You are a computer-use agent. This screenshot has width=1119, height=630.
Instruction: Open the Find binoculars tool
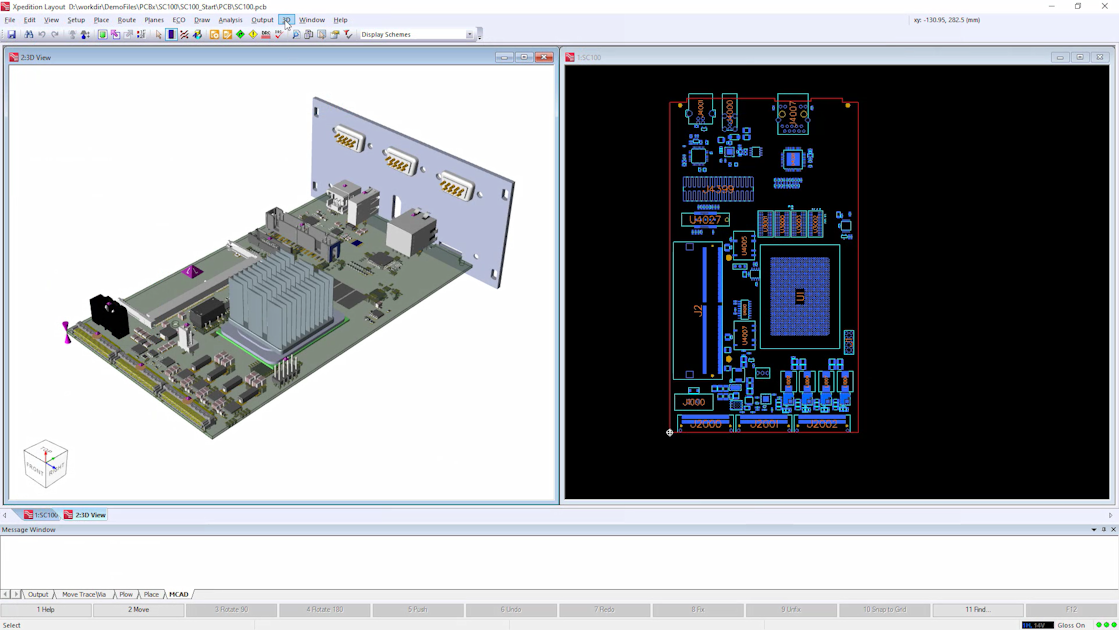27,34
